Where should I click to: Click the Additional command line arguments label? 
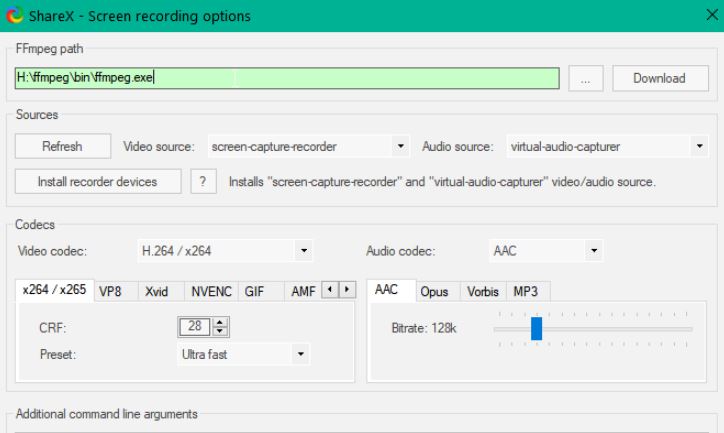click(x=107, y=414)
